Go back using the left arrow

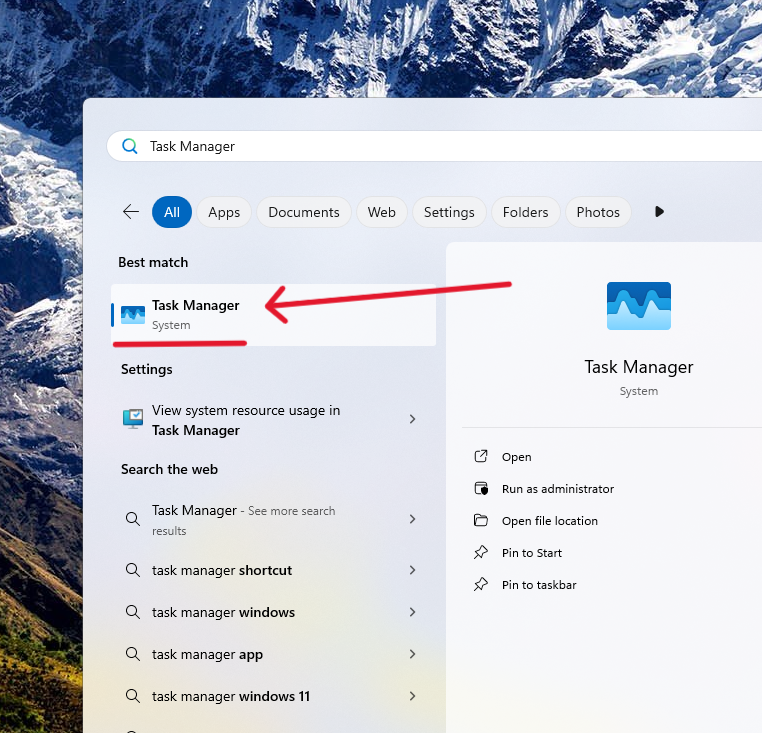point(131,212)
